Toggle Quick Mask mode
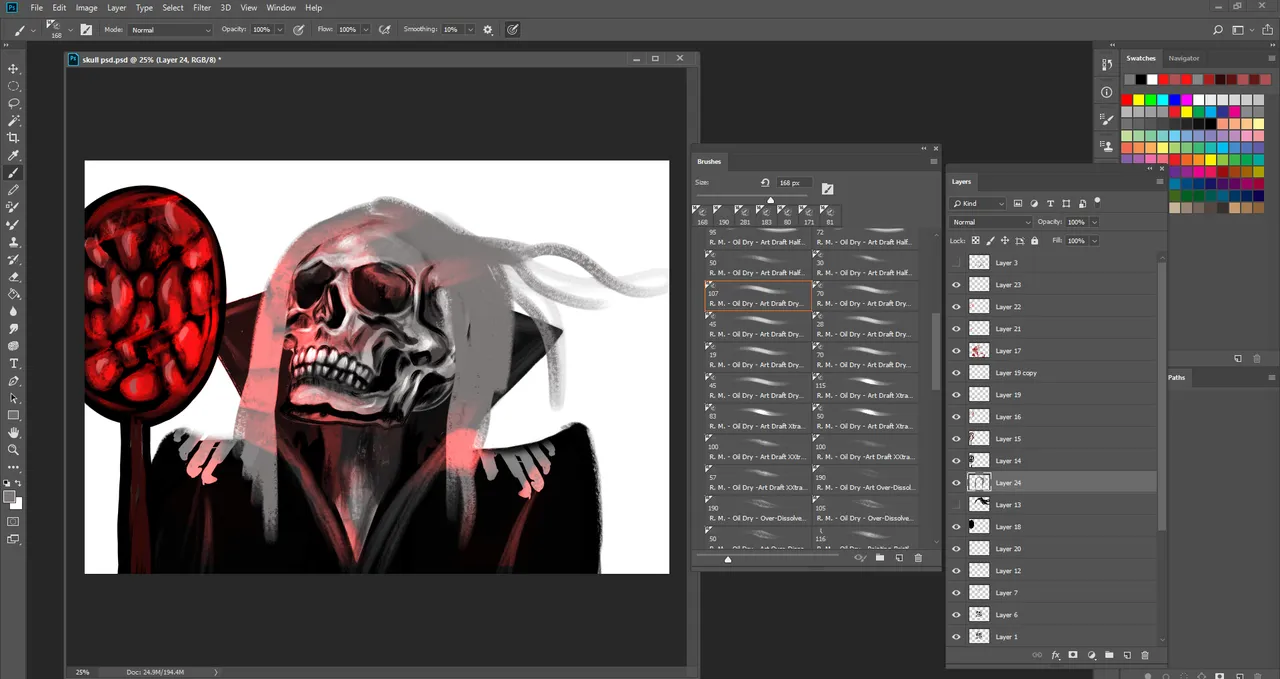 coord(14,521)
